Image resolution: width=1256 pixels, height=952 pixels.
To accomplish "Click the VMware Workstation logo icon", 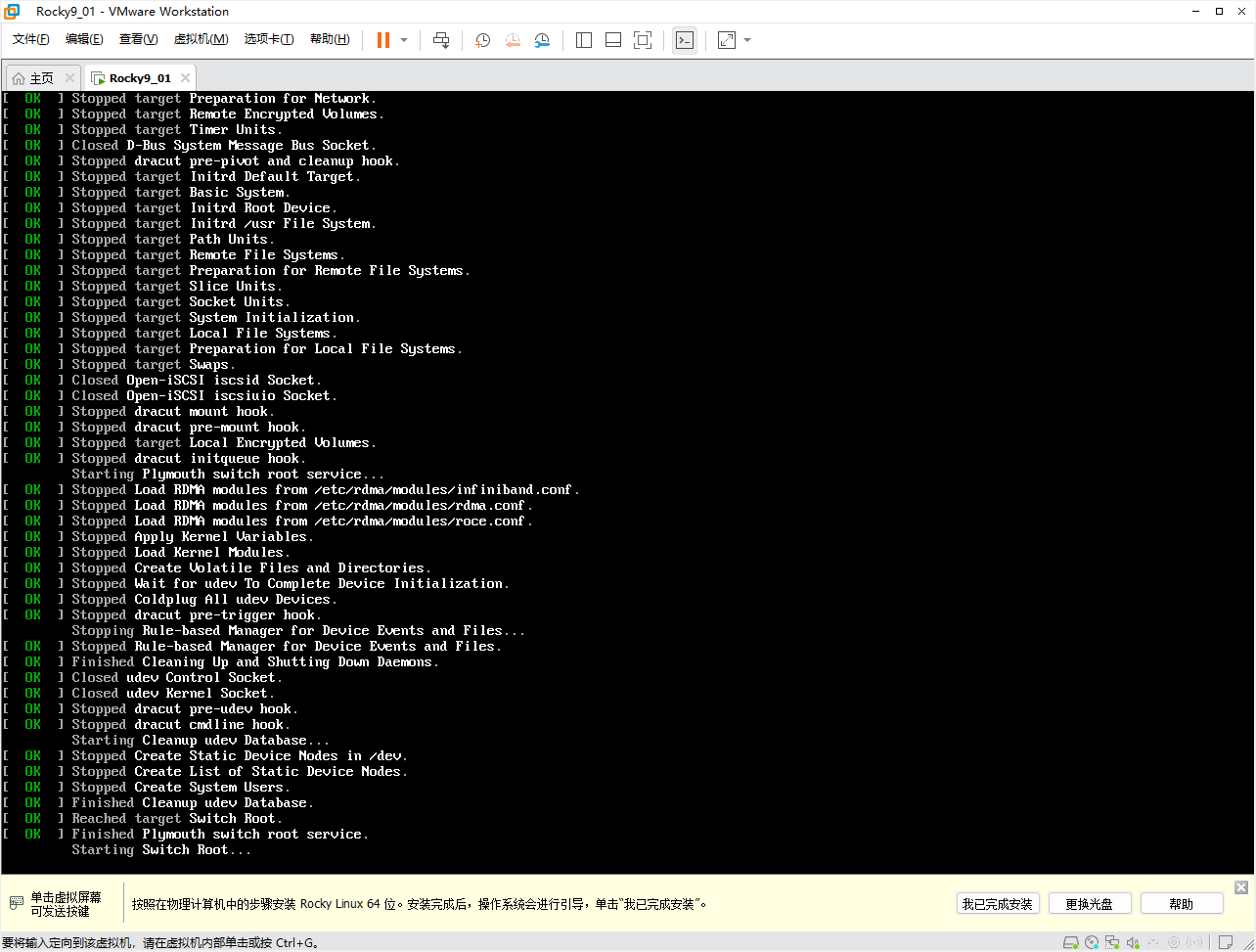I will [x=12, y=12].
